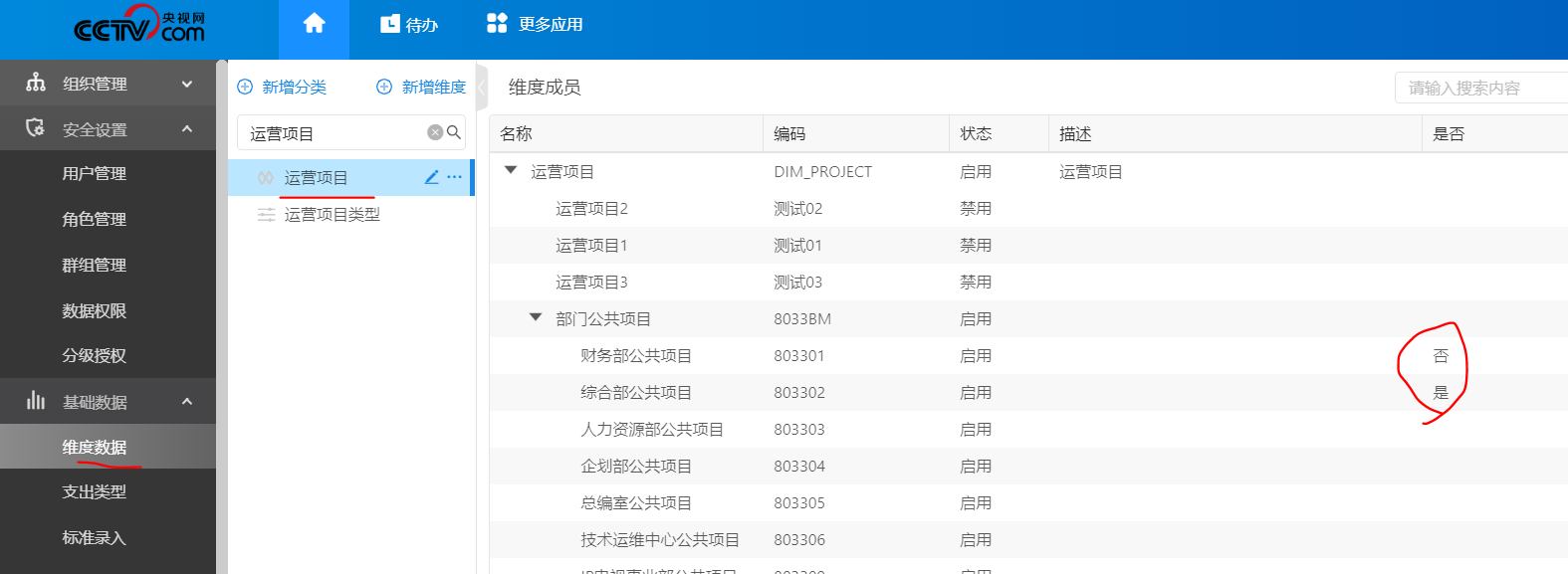Select the 企划部公共项目 row

coord(1028,466)
